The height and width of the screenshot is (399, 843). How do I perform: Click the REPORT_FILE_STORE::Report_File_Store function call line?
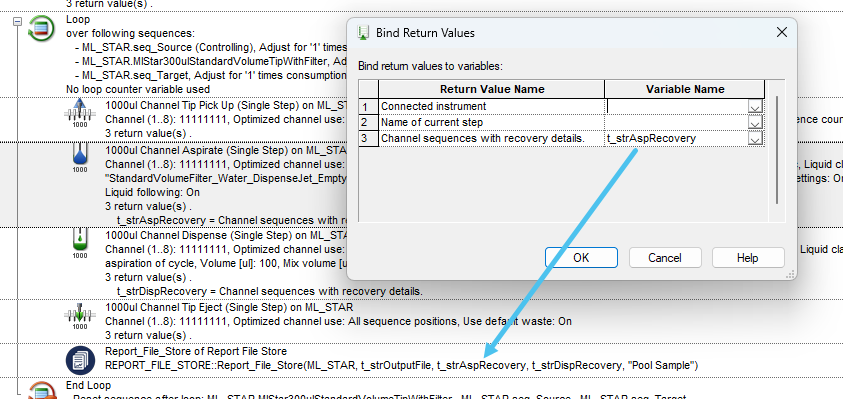(402, 366)
